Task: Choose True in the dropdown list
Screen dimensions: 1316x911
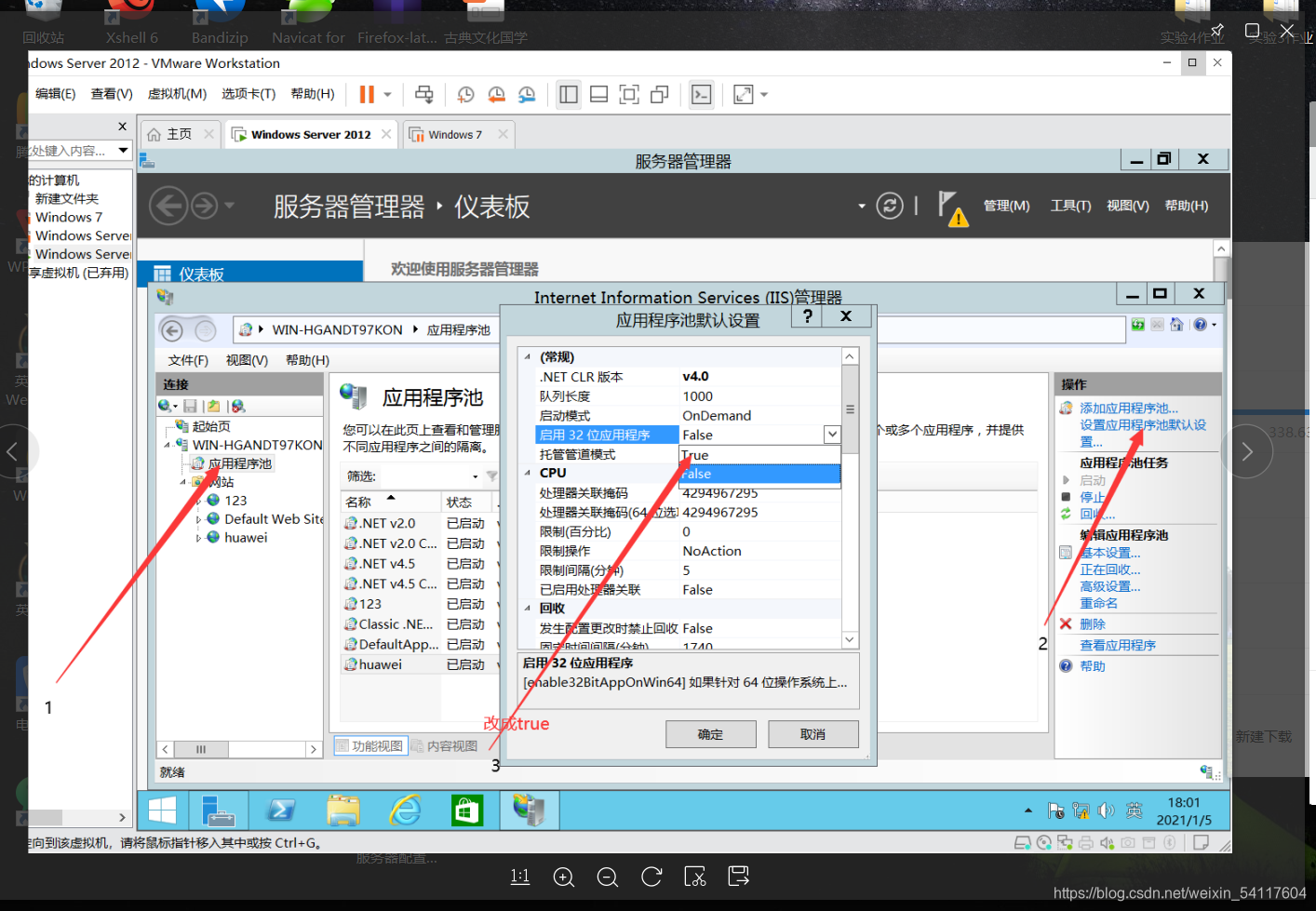Action: coord(759,455)
